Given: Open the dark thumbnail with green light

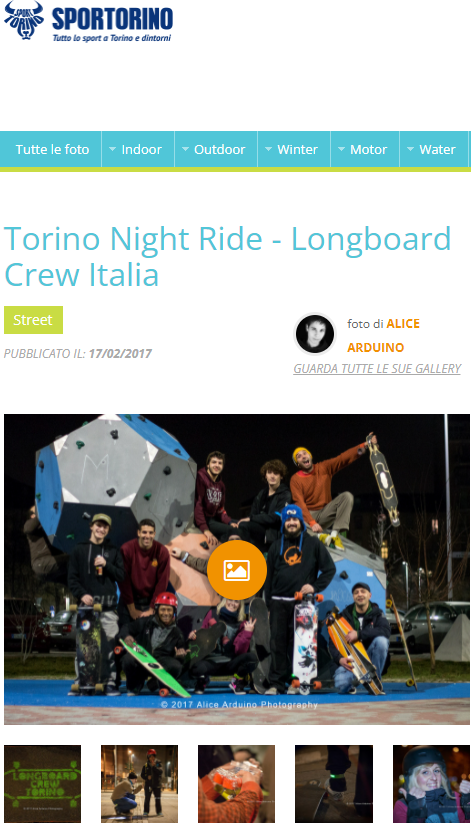Looking at the screenshot, I should (334, 784).
